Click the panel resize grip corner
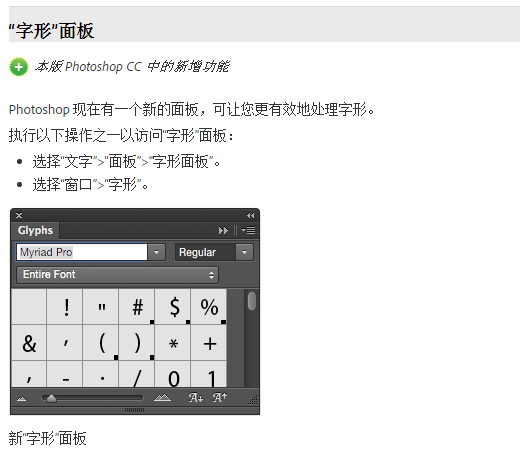 [253, 400]
